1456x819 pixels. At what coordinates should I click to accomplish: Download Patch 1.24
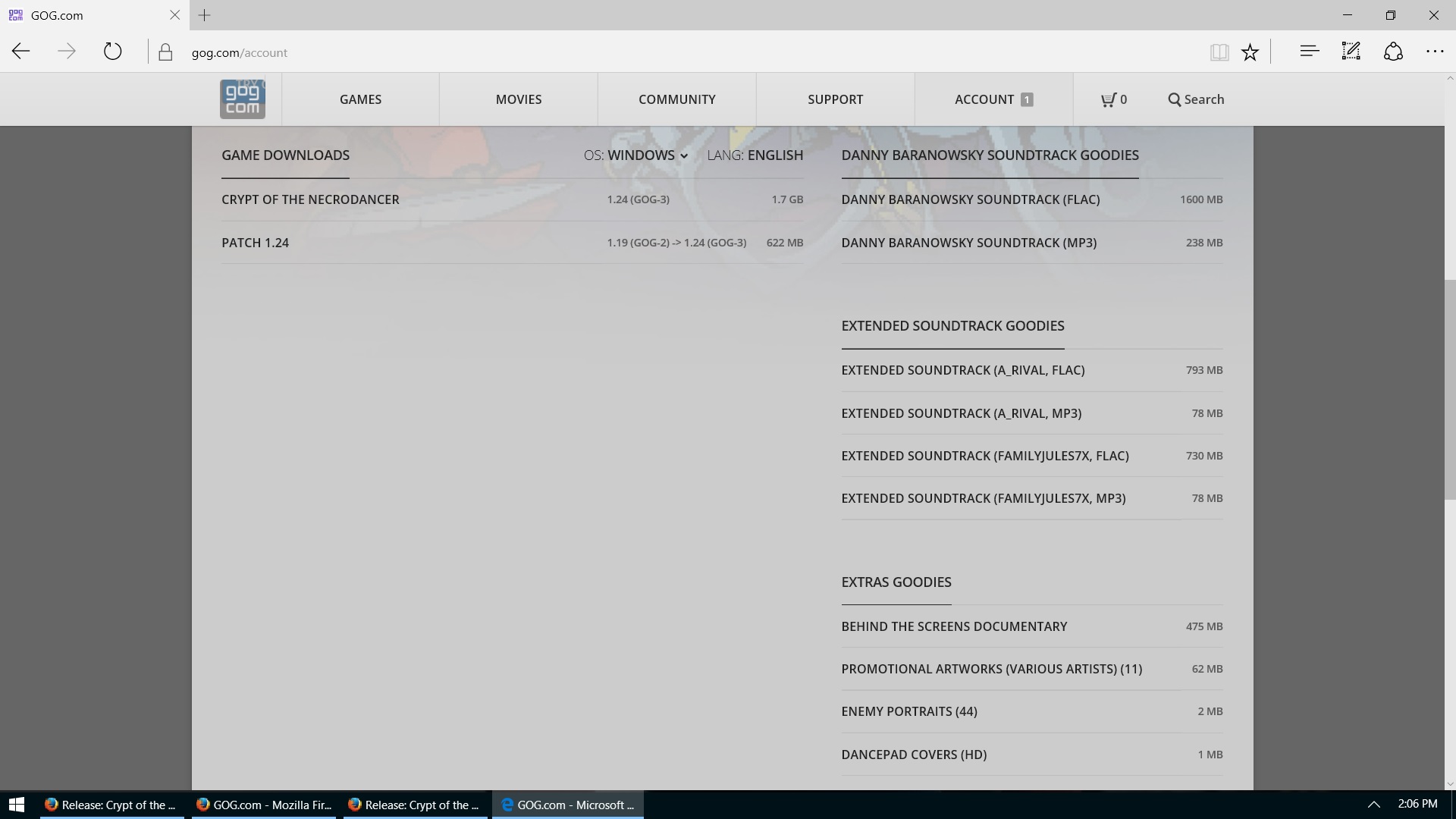[x=512, y=243]
